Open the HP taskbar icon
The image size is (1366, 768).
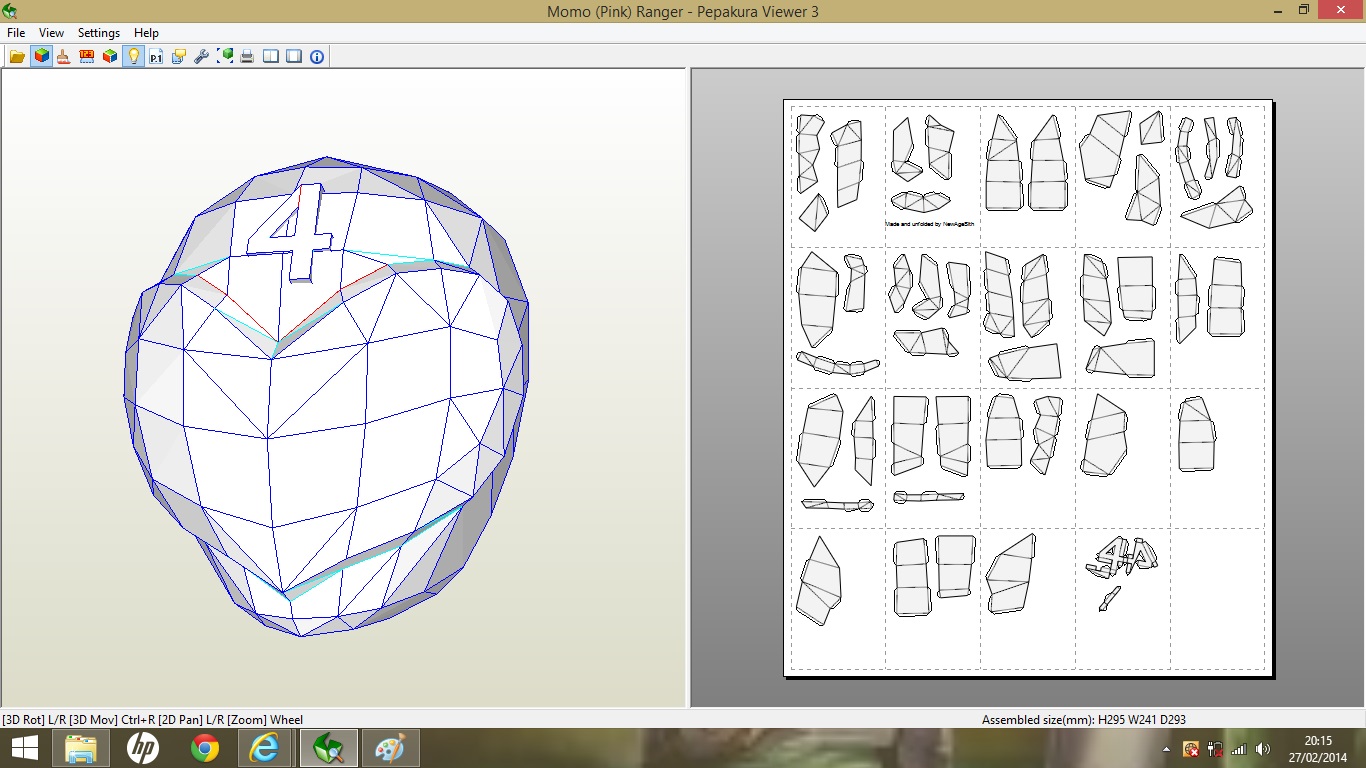143,748
